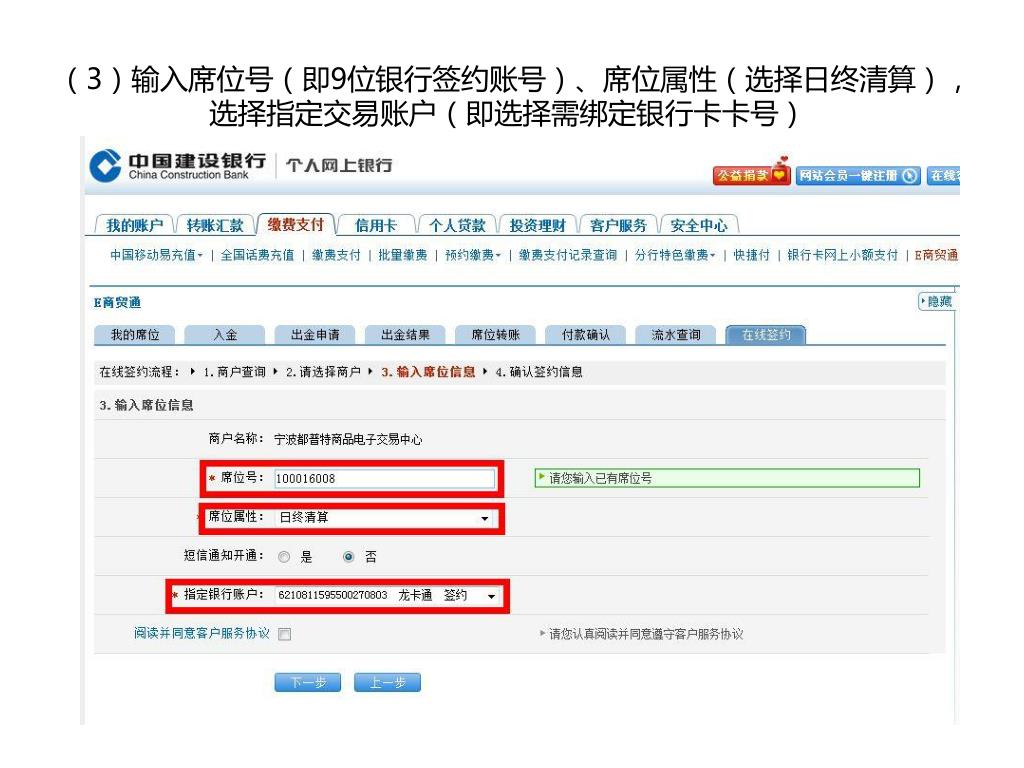The height and width of the screenshot is (768, 1024).
Task: Expand the 中国移动易充值 submenu
Action: click(156, 255)
